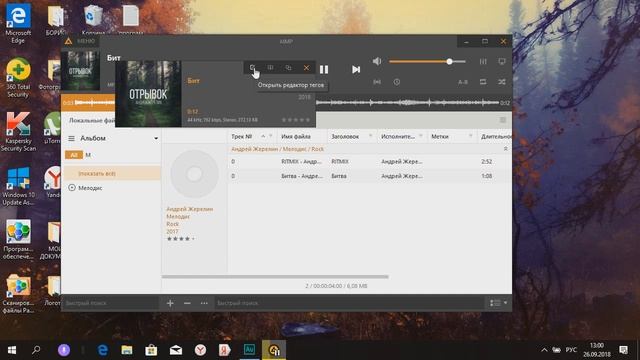Adjust the orange volume slider

[427, 62]
